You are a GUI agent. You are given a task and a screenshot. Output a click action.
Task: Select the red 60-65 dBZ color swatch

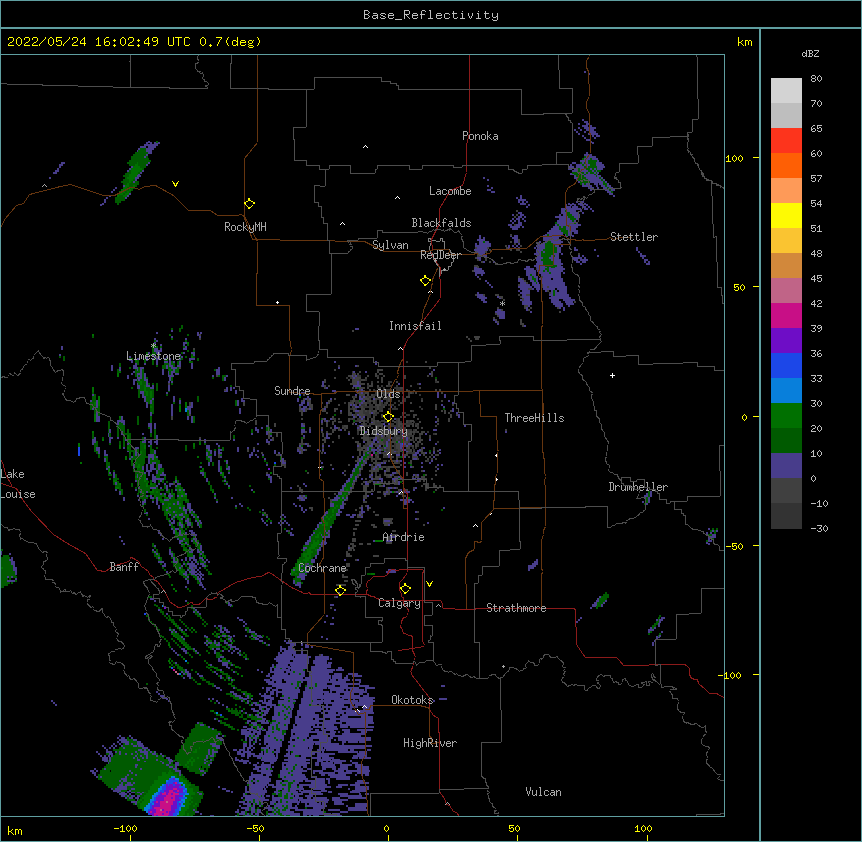click(786, 141)
